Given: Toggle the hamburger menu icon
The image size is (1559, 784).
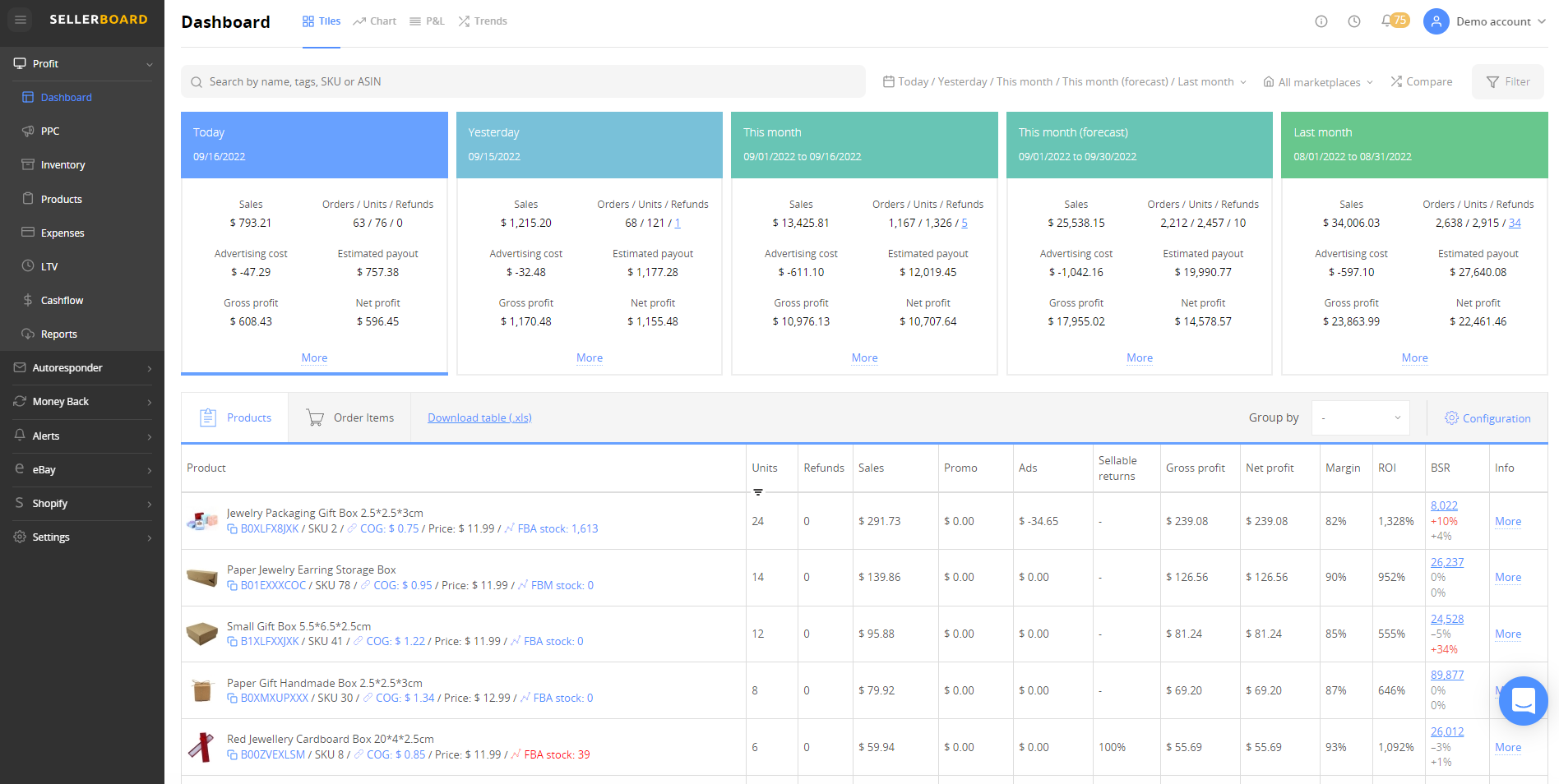Looking at the screenshot, I should (21, 20).
